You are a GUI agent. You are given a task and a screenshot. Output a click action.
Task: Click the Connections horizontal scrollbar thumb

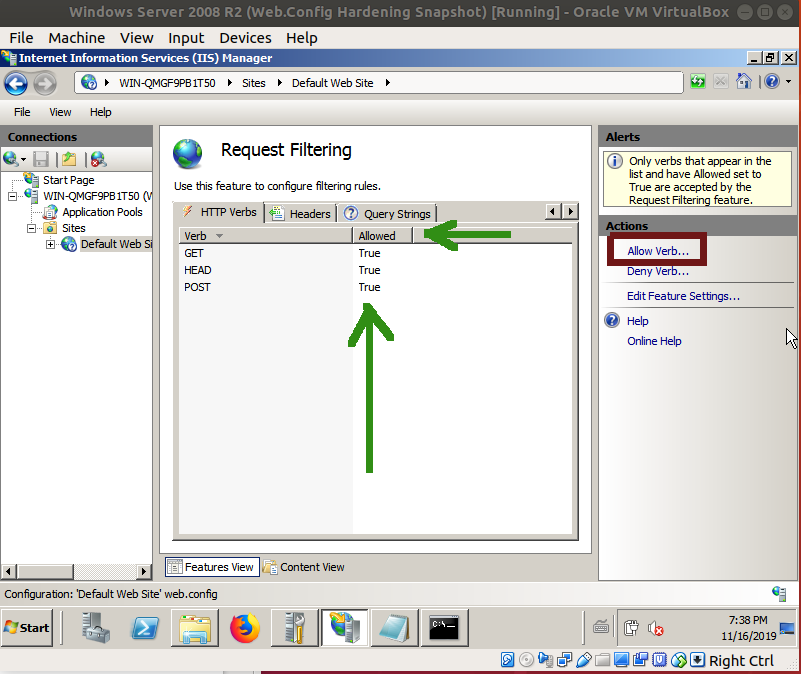45,571
